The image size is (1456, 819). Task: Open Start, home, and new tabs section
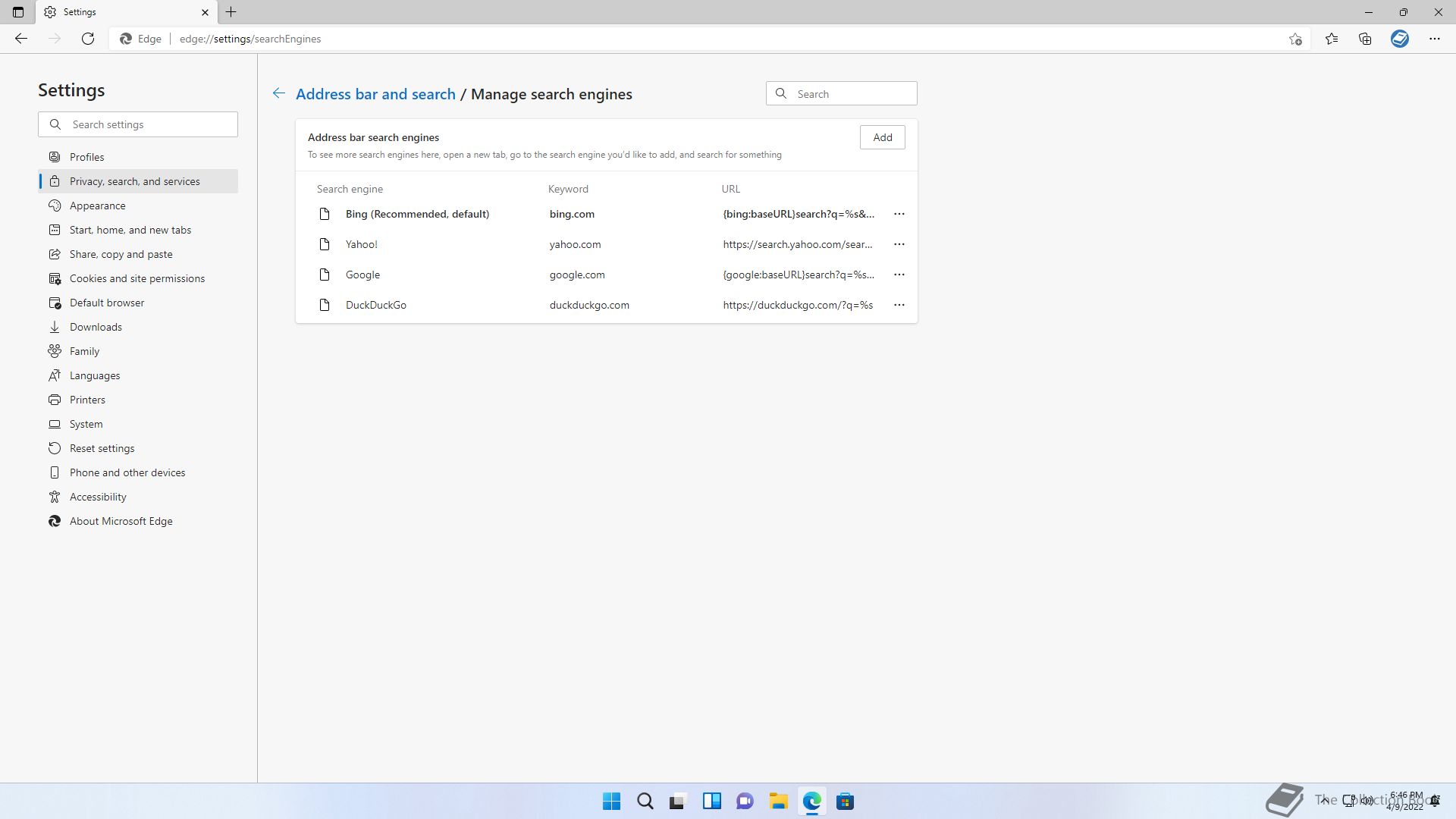point(138,230)
